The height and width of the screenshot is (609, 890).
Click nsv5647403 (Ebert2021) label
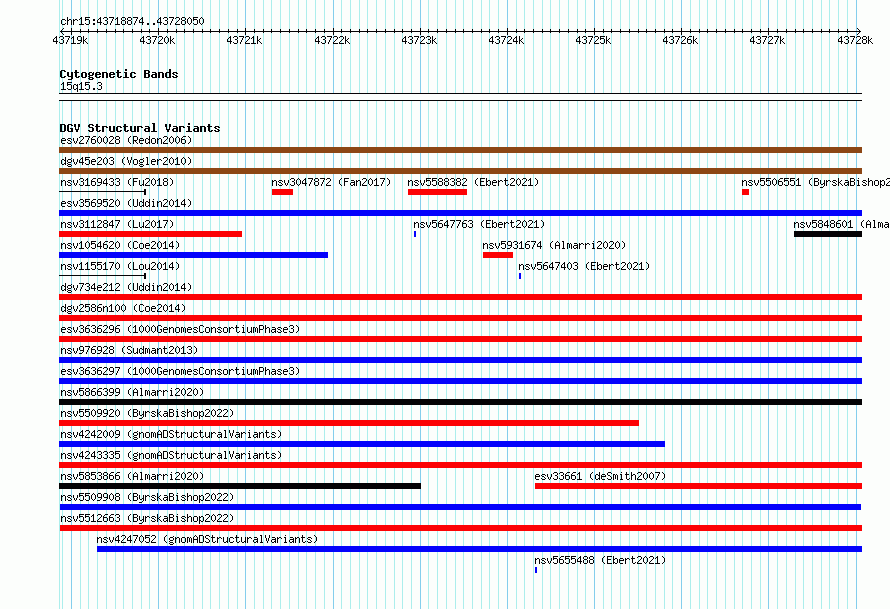point(584,266)
